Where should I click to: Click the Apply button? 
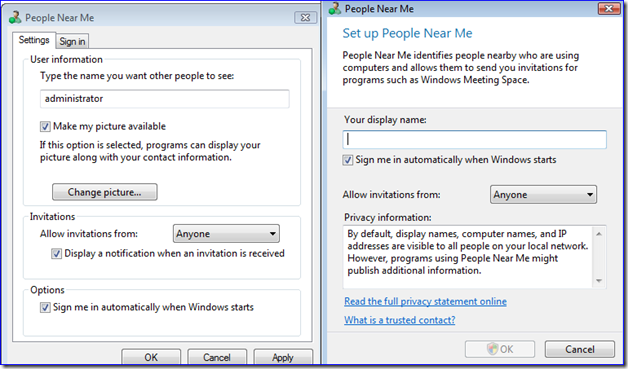(283, 357)
